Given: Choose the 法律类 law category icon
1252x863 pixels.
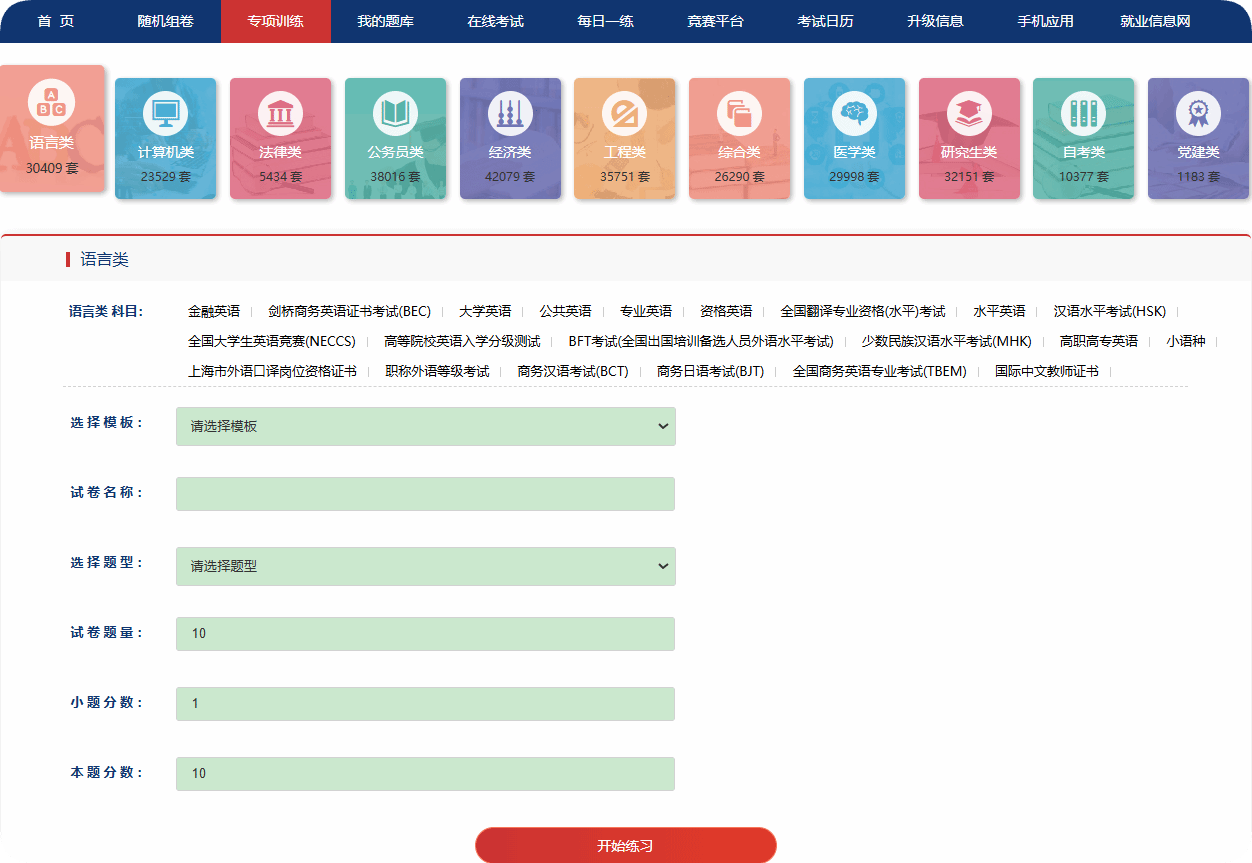Looking at the screenshot, I should click(280, 113).
